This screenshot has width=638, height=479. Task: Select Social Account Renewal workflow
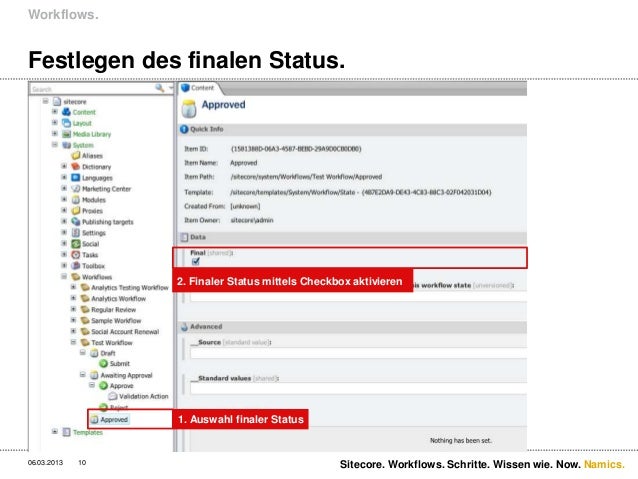(125, 332)
